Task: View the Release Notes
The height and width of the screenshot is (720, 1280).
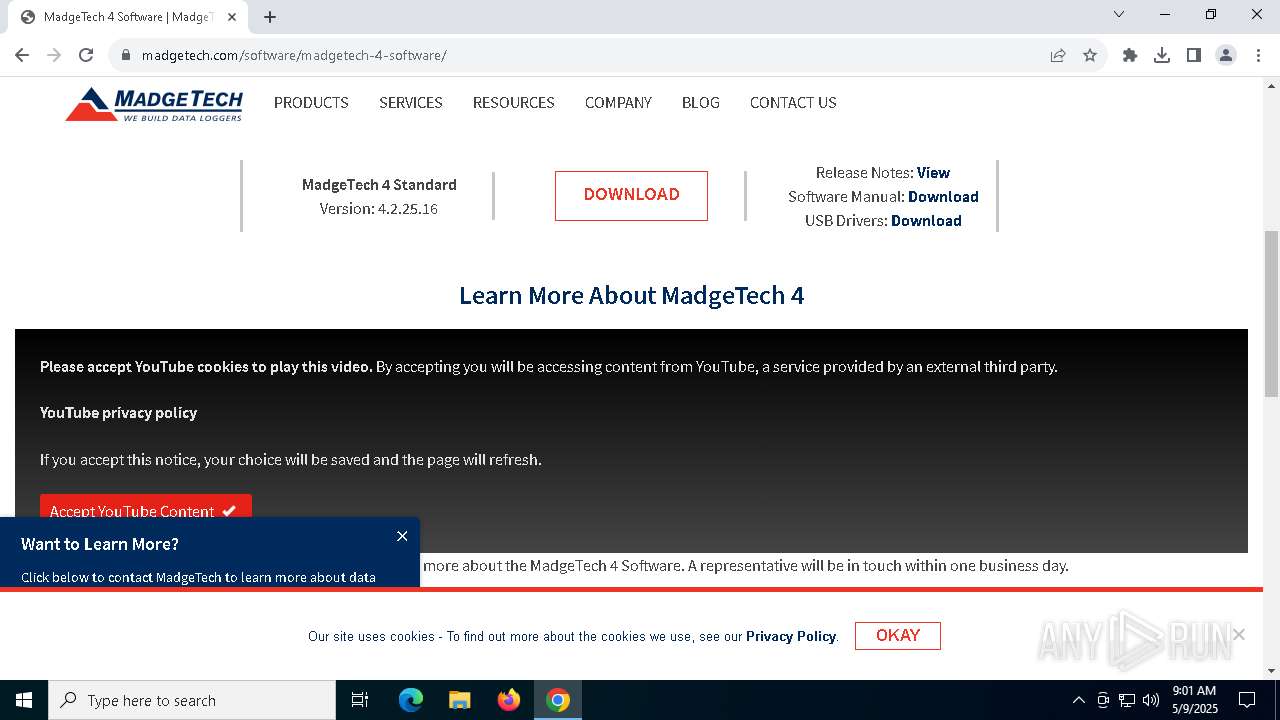Action: pyautogui.click(x=933, y=172)
